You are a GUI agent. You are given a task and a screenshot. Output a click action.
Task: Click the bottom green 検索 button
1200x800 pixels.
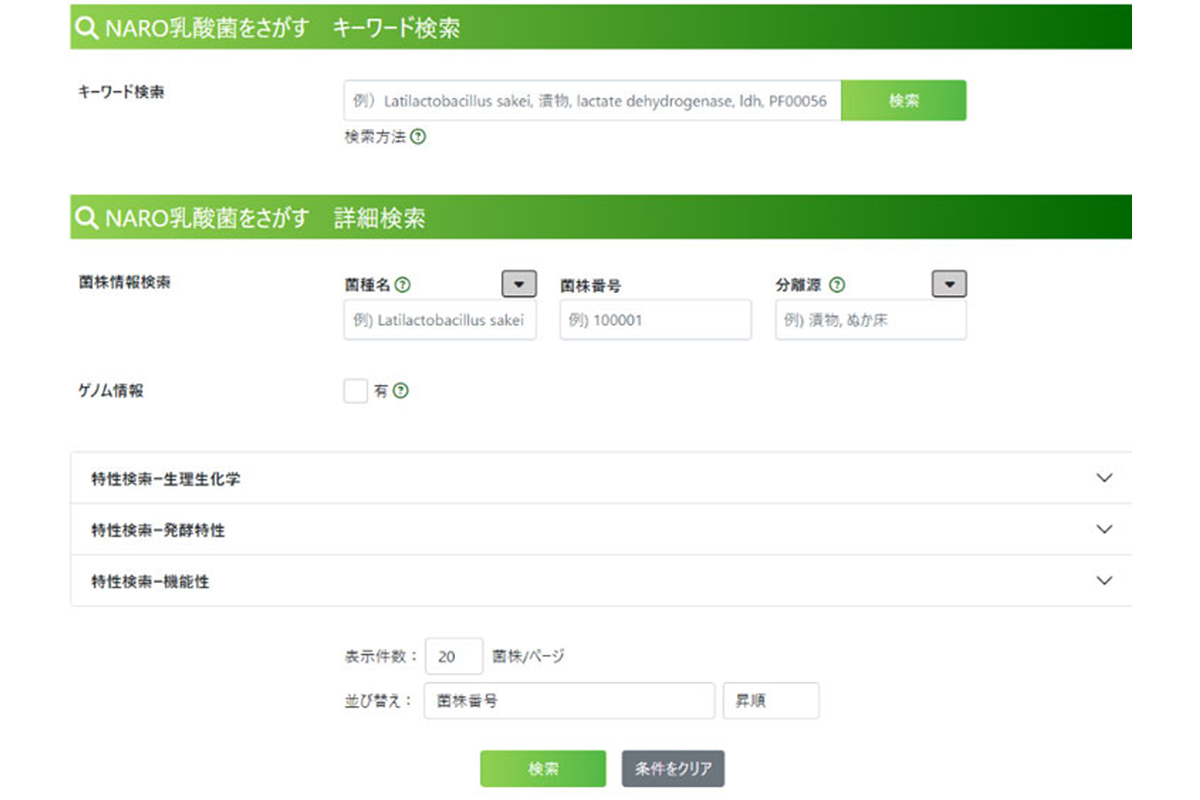coord(543,769)
